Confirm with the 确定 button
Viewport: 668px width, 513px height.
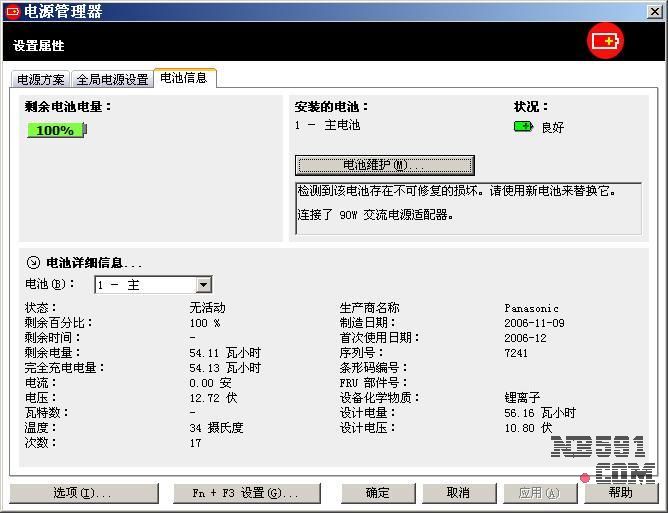point(378,493)
